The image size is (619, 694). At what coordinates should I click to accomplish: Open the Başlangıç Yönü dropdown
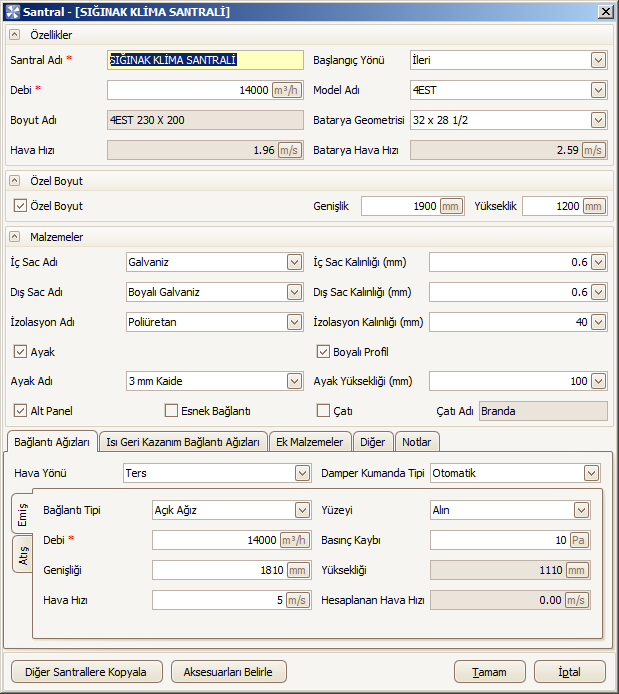(x=598, y=60)
